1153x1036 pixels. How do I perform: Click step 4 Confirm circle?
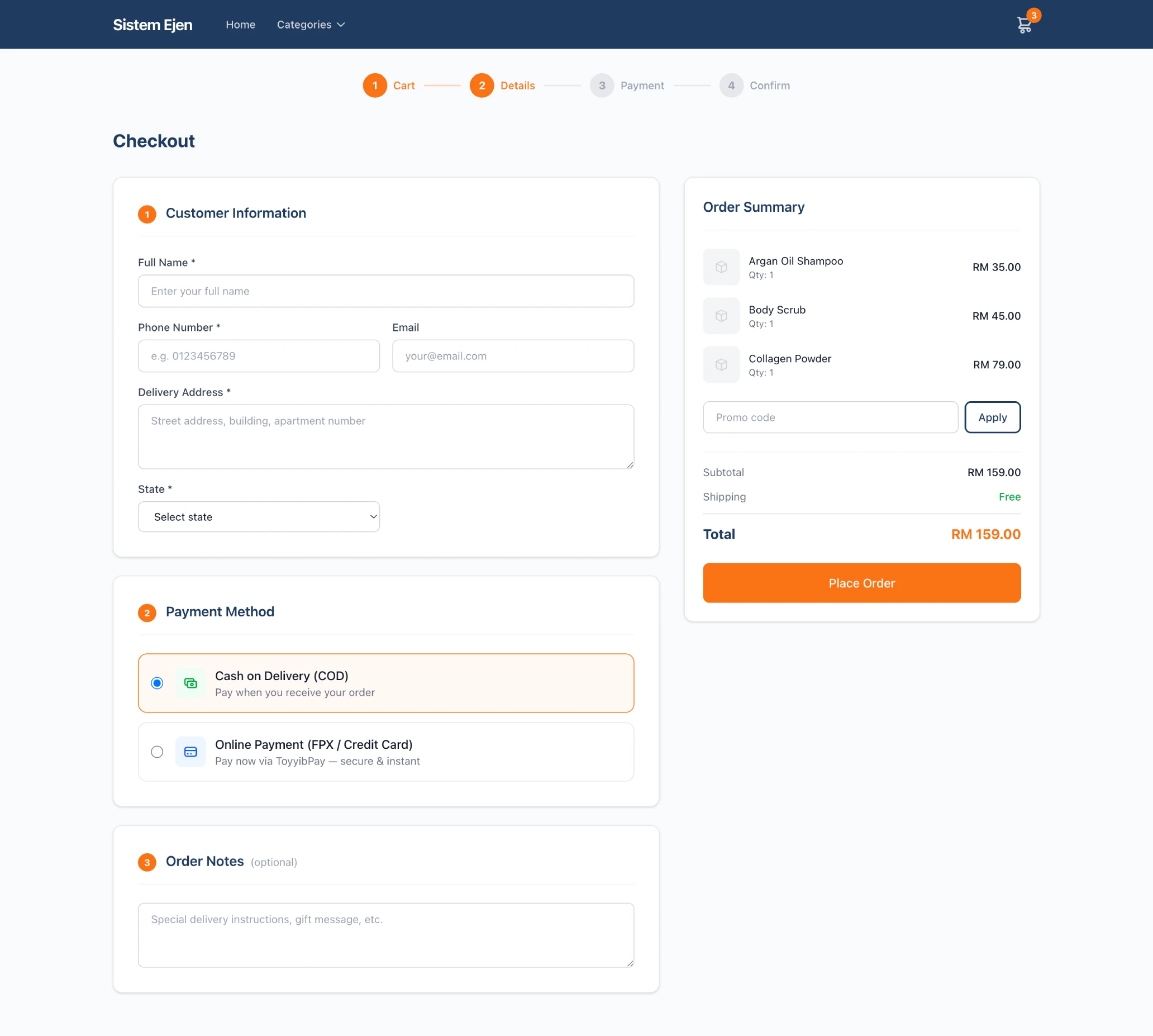coord(731,85)
